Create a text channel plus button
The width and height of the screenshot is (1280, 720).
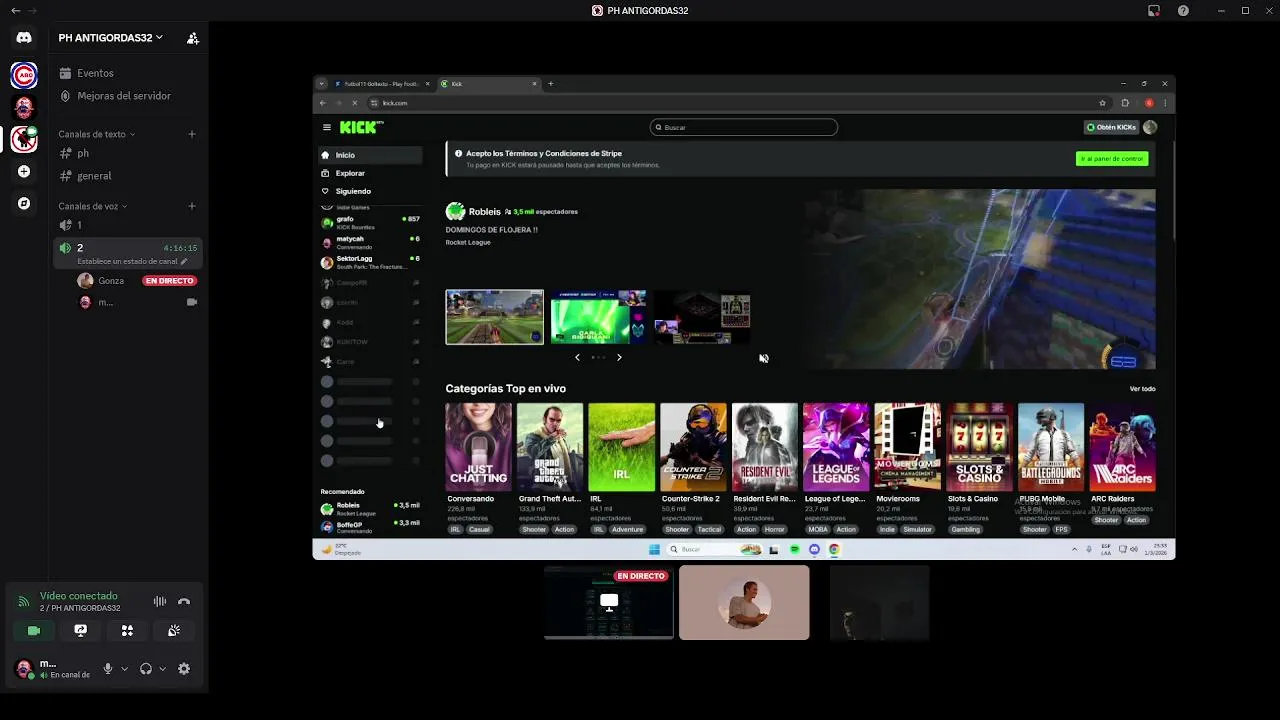coord(192,134)
